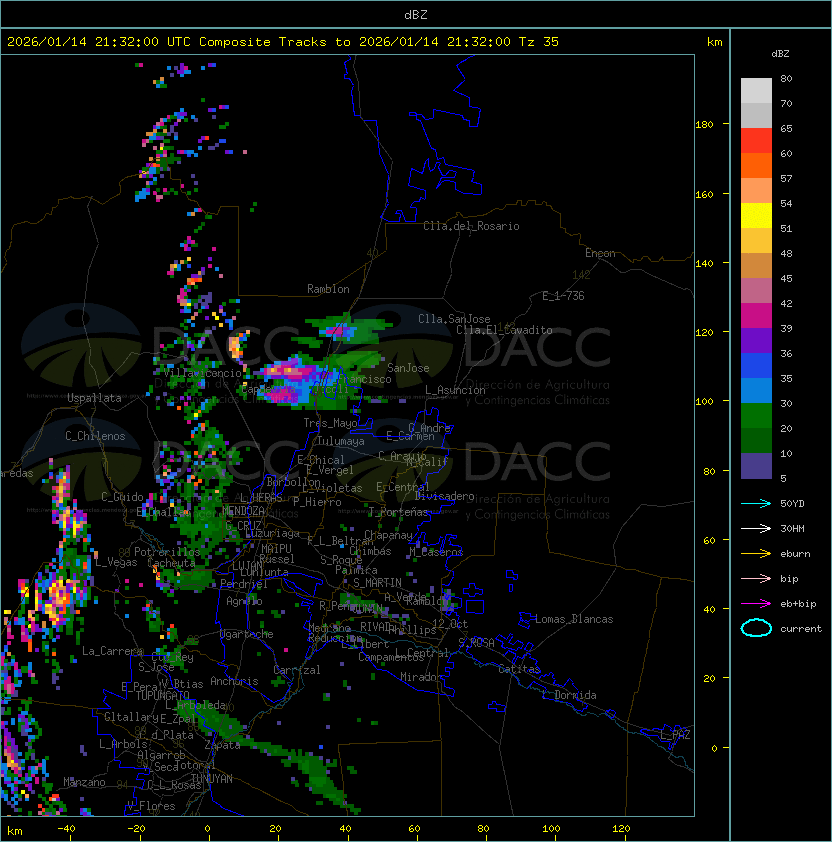Click the Anchoris place label

pos(234,681)
